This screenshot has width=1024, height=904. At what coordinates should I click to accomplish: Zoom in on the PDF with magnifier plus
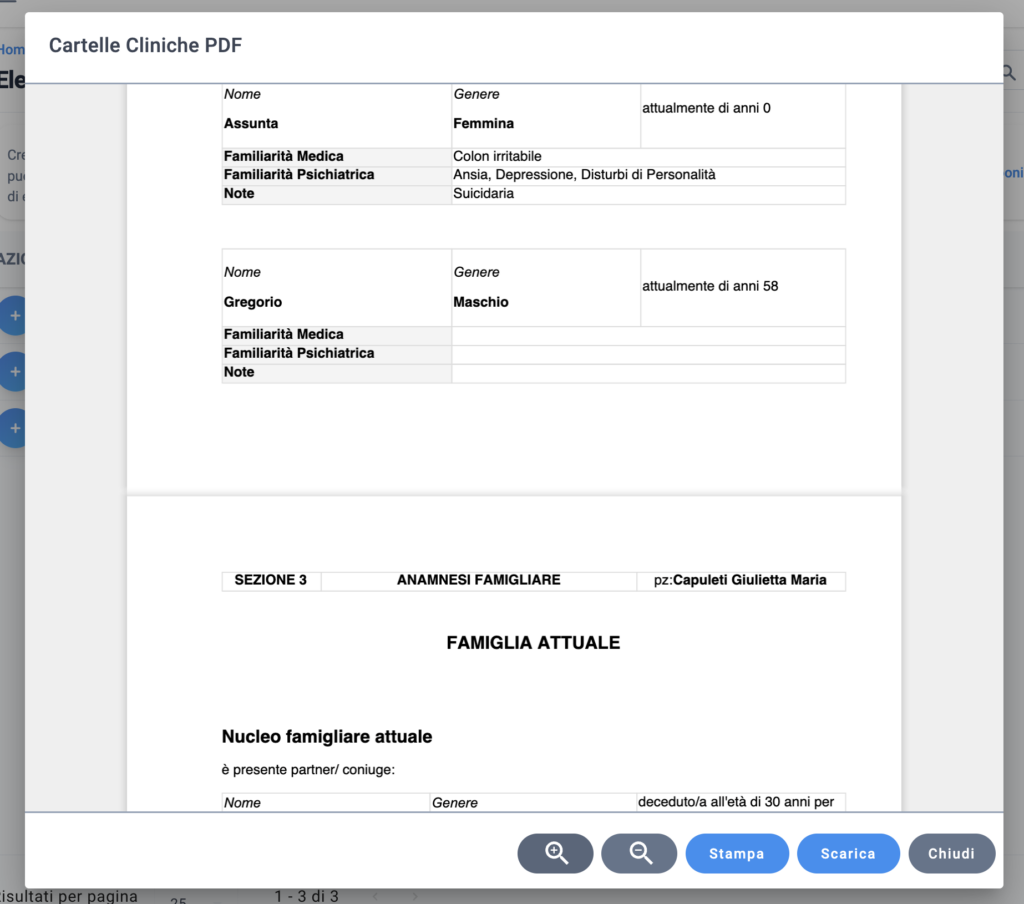(555, 853)
